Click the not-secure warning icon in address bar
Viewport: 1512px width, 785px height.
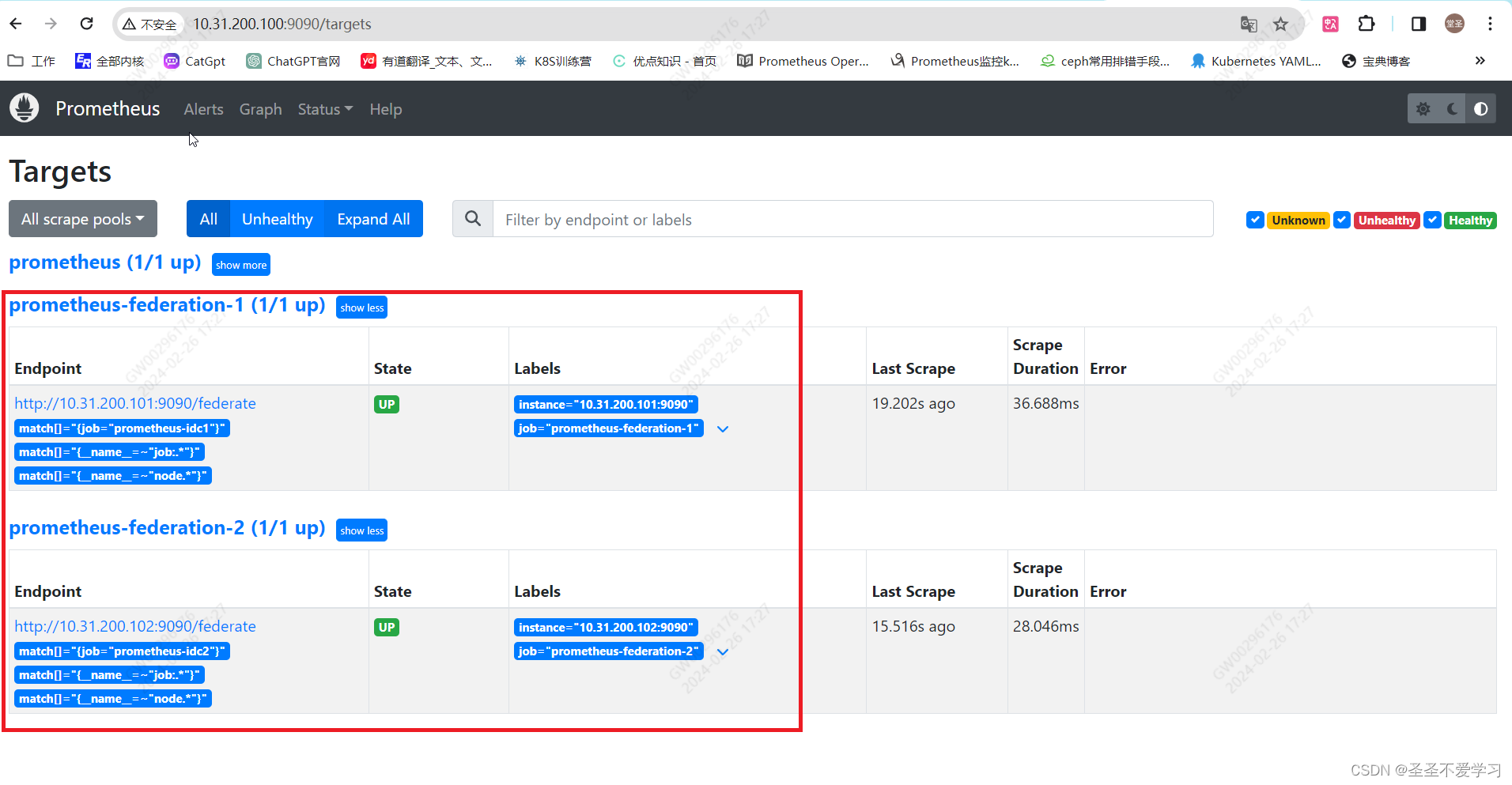coord(129,25)
